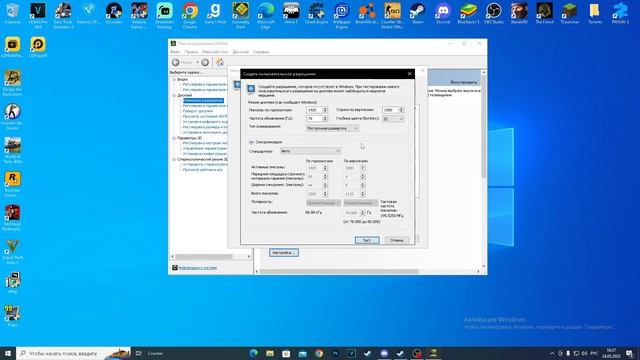Image resolution: width=640 pixels, height=360 pixels.
Task: Open OBS Studio desktop shortcut
Action: click(x=493, y=13)
